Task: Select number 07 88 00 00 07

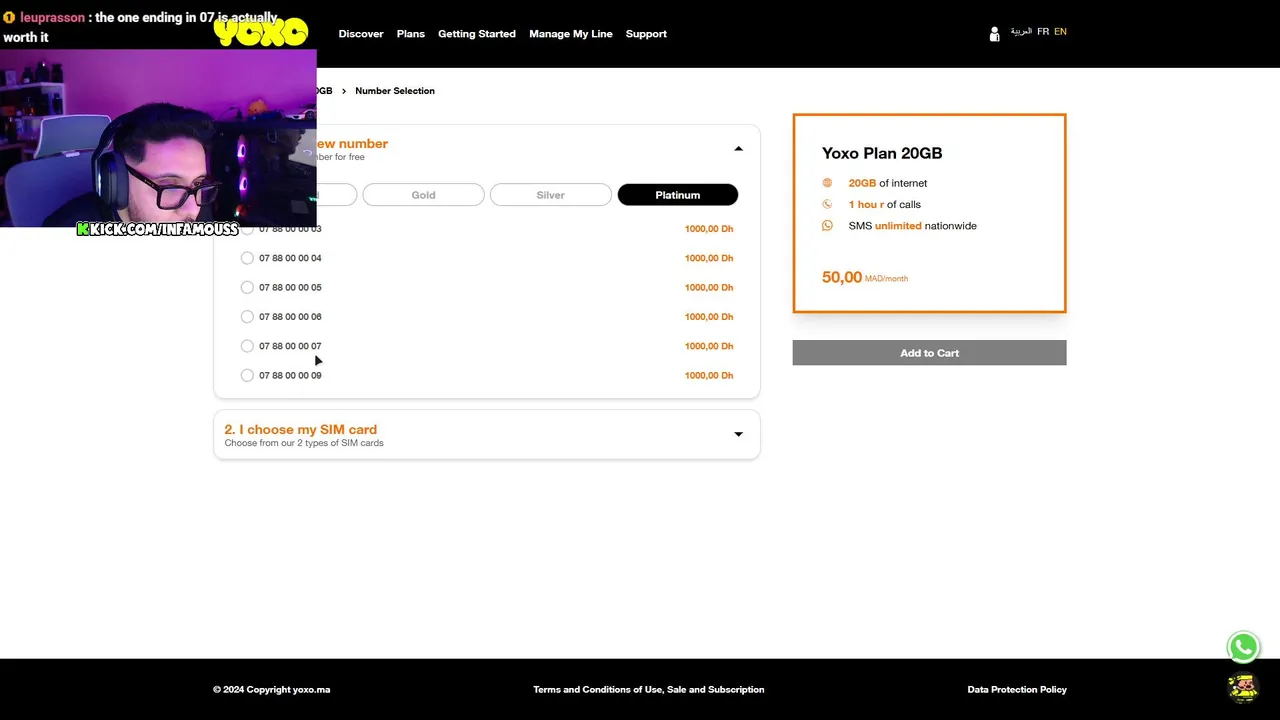Action: click(247, 346)
